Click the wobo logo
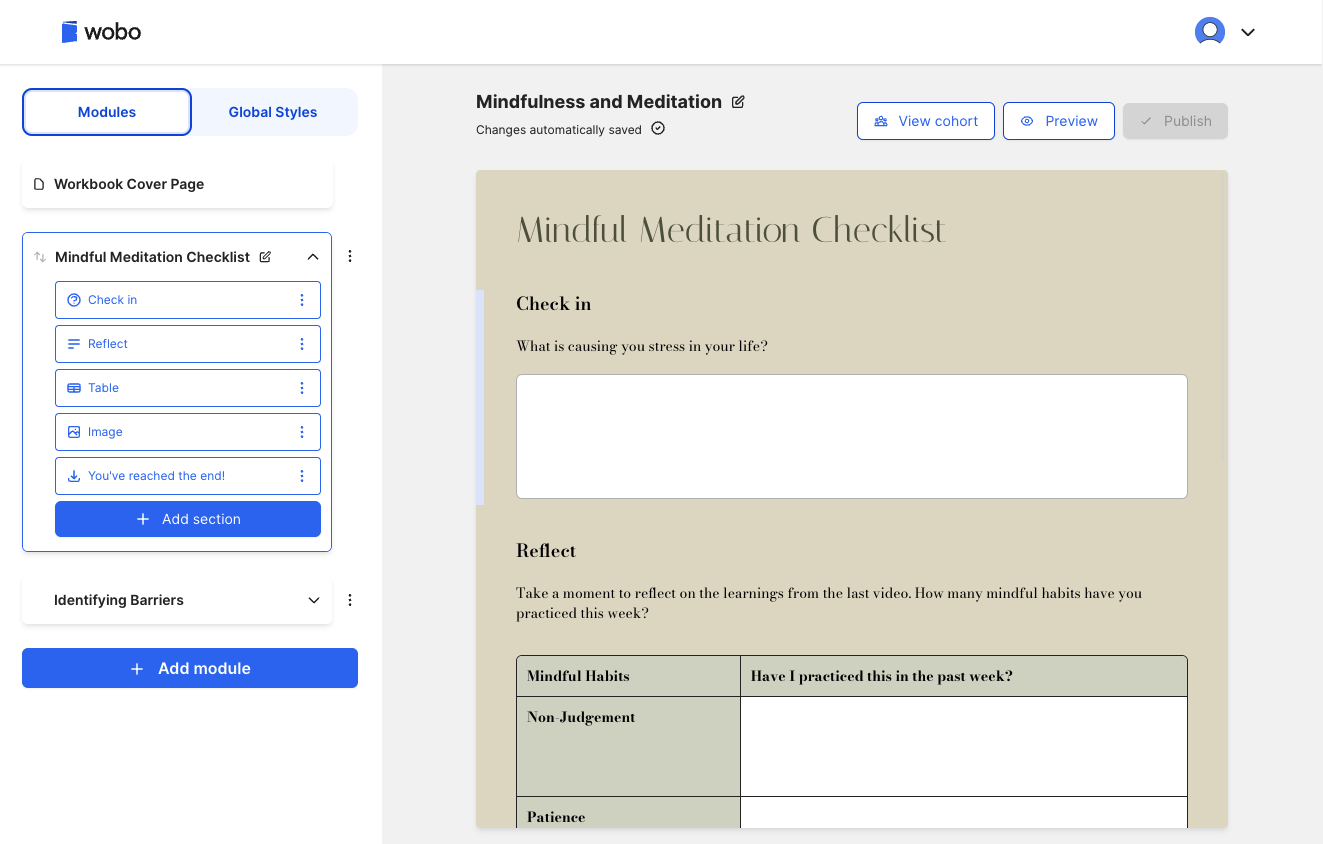1323x844 pixels. (x=101, y=32)
